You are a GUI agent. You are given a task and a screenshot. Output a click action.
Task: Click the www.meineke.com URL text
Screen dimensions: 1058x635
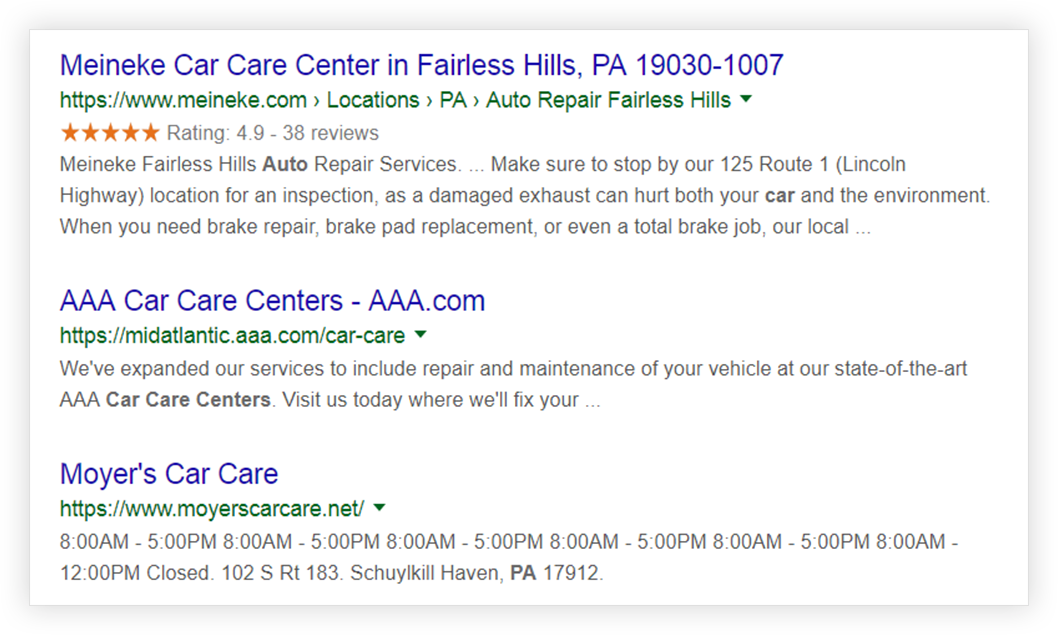click(x=184, y=100)
